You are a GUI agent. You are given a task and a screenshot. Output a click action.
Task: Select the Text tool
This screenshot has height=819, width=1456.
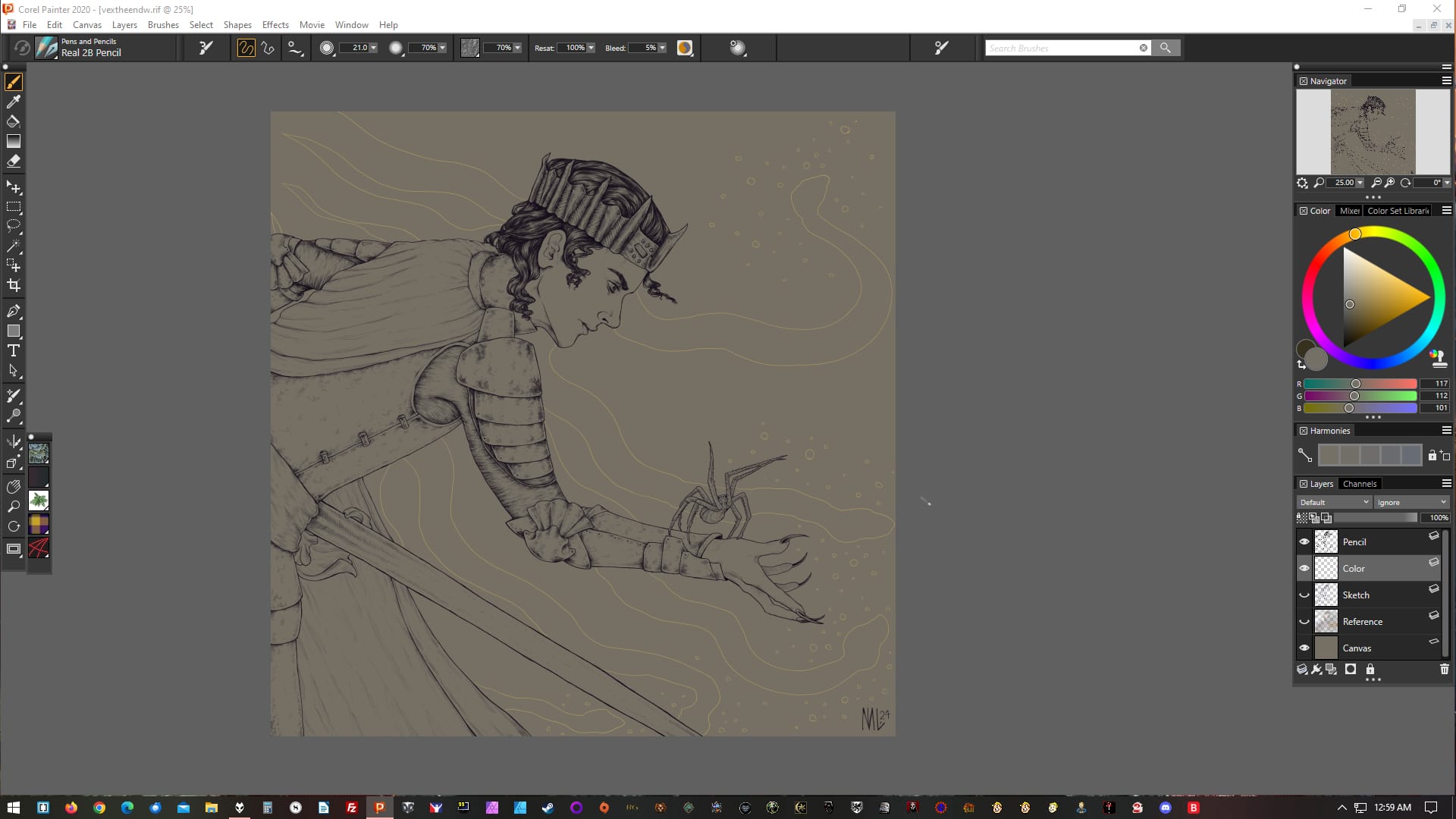coord(14,350)
